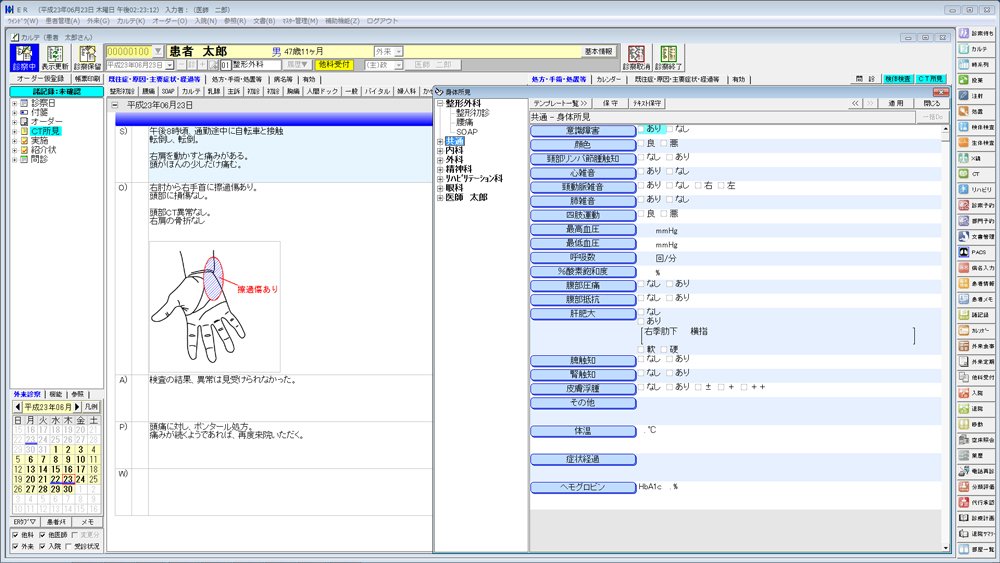This screenshot has height=563, width=1000.
Task: Expand the 眼科 tree node
Action: pos(440,189)
